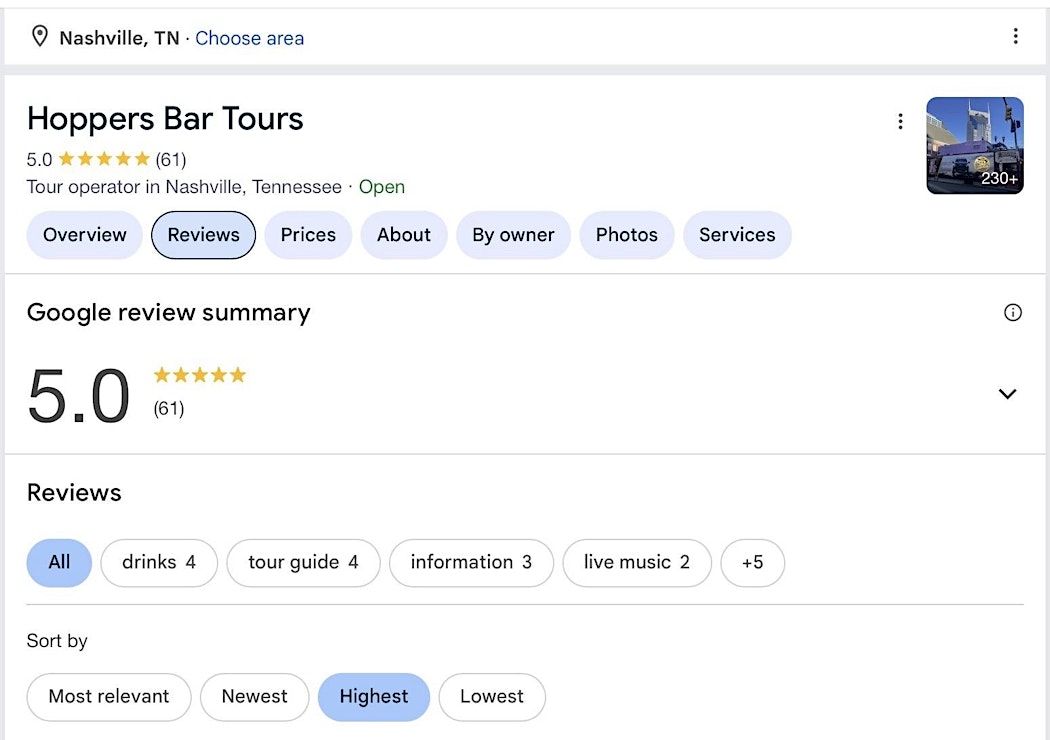This screenshot has width=1050, height=740.
Task: Open the business photo thumbnail 230+
Action: 974,145
